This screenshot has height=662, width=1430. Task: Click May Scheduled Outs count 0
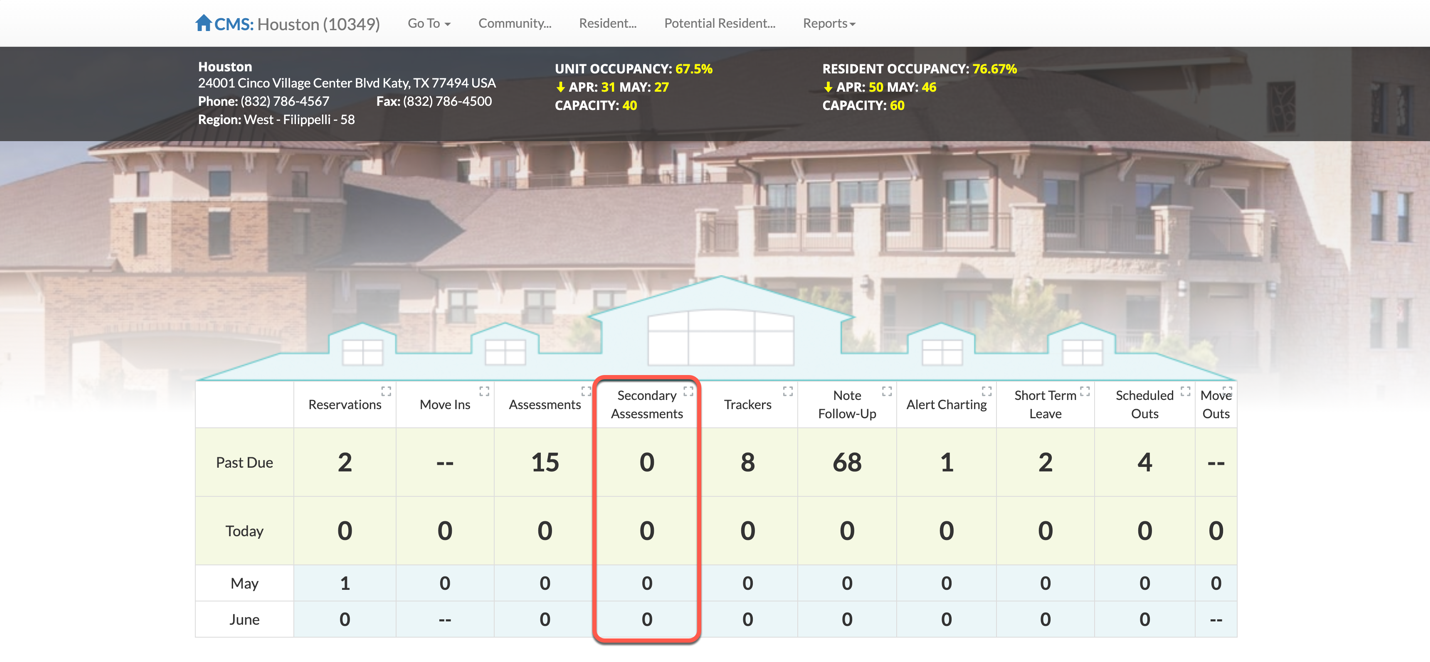(x=1145, y=583)
